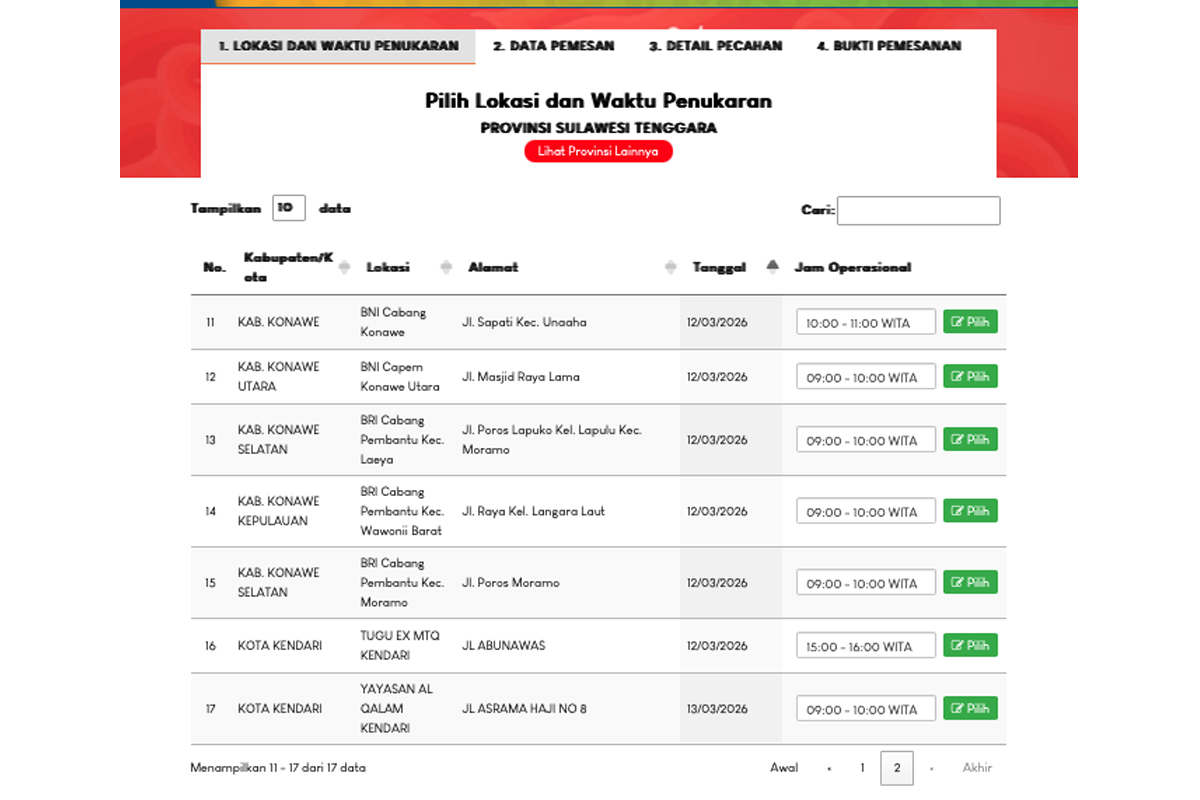1200x800 pixels.
Task: Select Pilih for TUGU EX MTQ KENDARI
Action: [970, 645]
